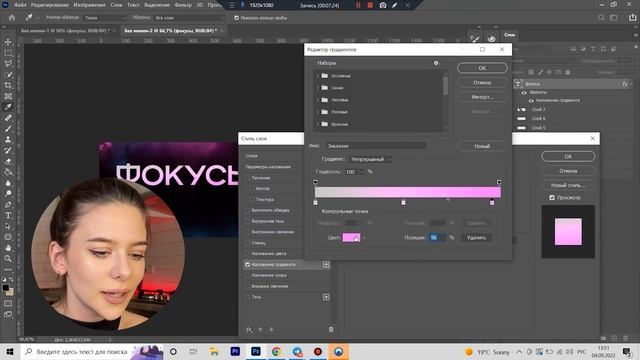640x360 pixels.
Task: Open the Изображение menu
Action: tap(89, 5)
